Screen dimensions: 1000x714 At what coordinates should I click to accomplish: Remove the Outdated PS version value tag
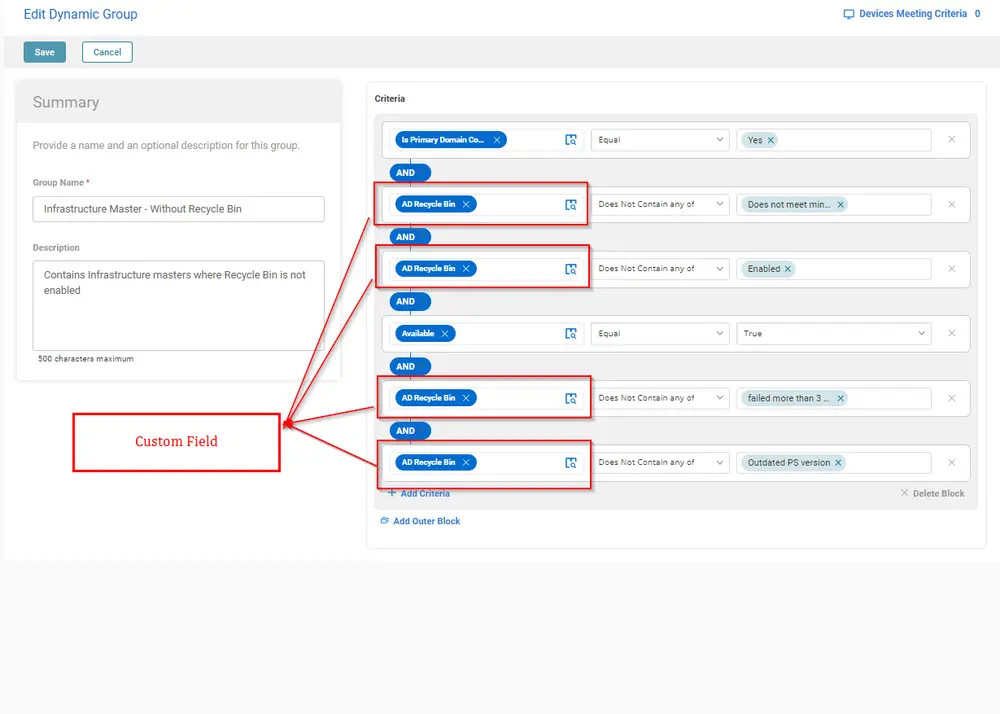[x=838, y=463]
